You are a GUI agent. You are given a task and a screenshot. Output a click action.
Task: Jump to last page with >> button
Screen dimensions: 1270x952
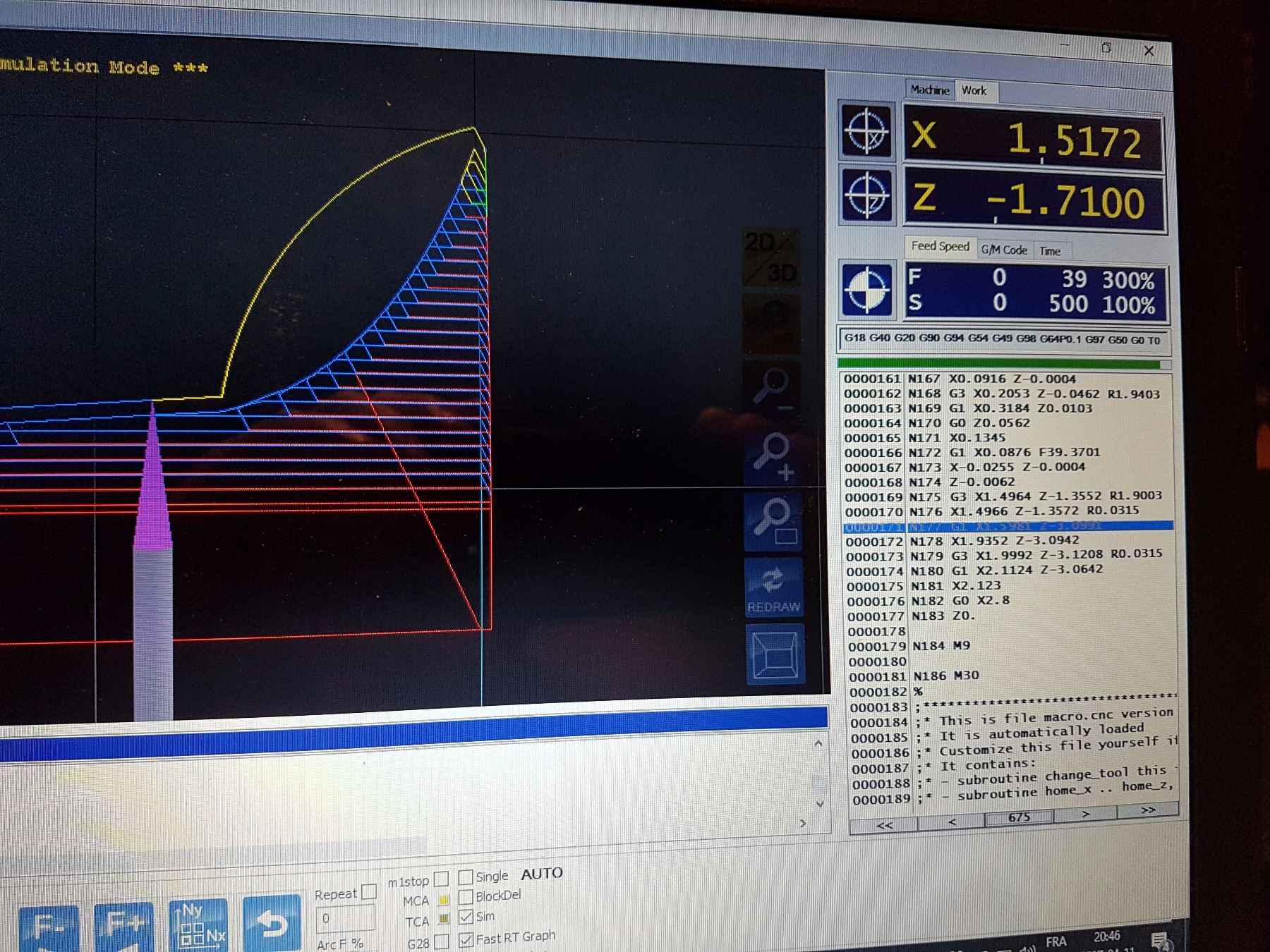1148,810
